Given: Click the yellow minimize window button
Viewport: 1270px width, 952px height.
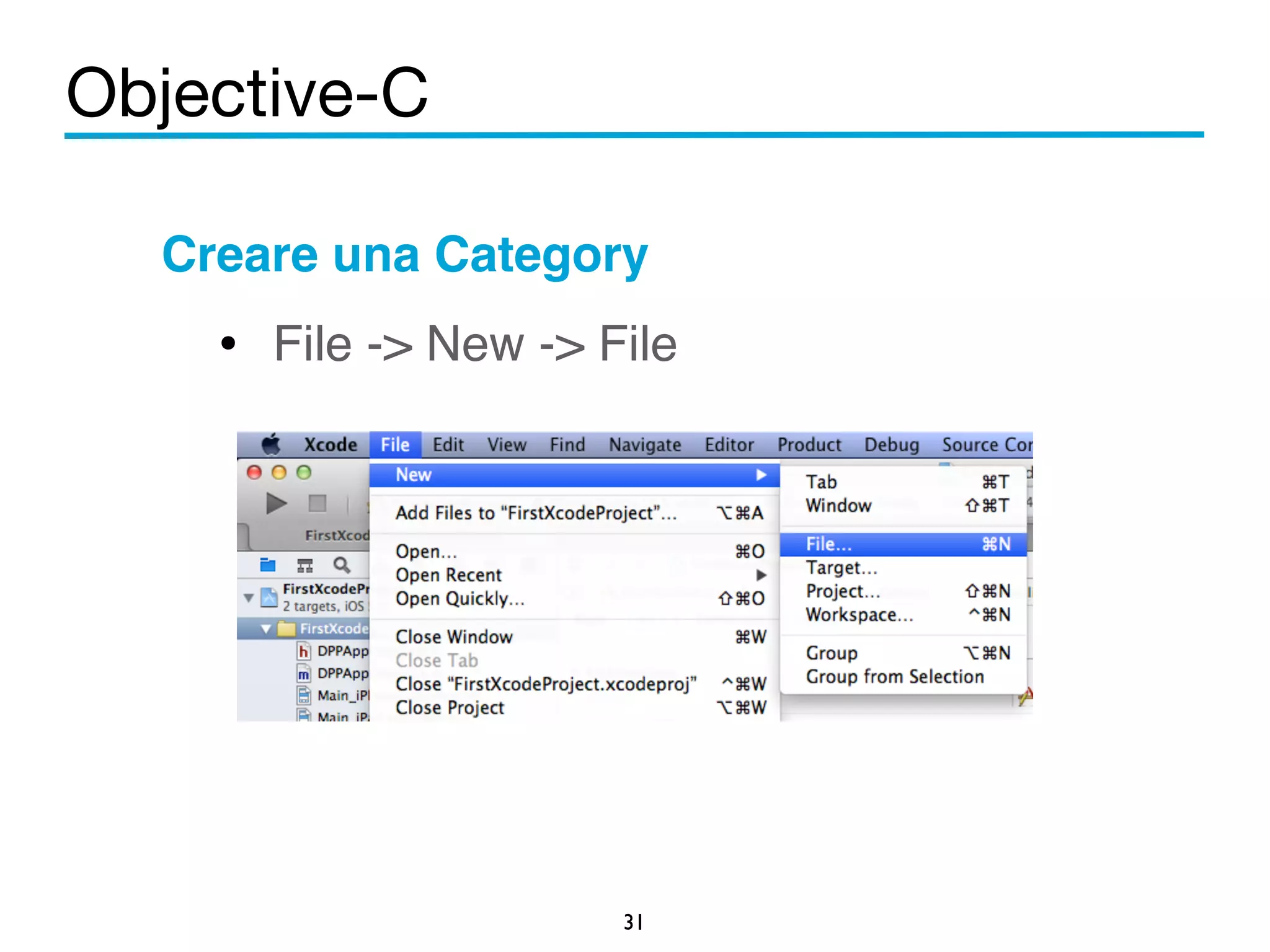Looking at the screenshot, I should 279,472.
